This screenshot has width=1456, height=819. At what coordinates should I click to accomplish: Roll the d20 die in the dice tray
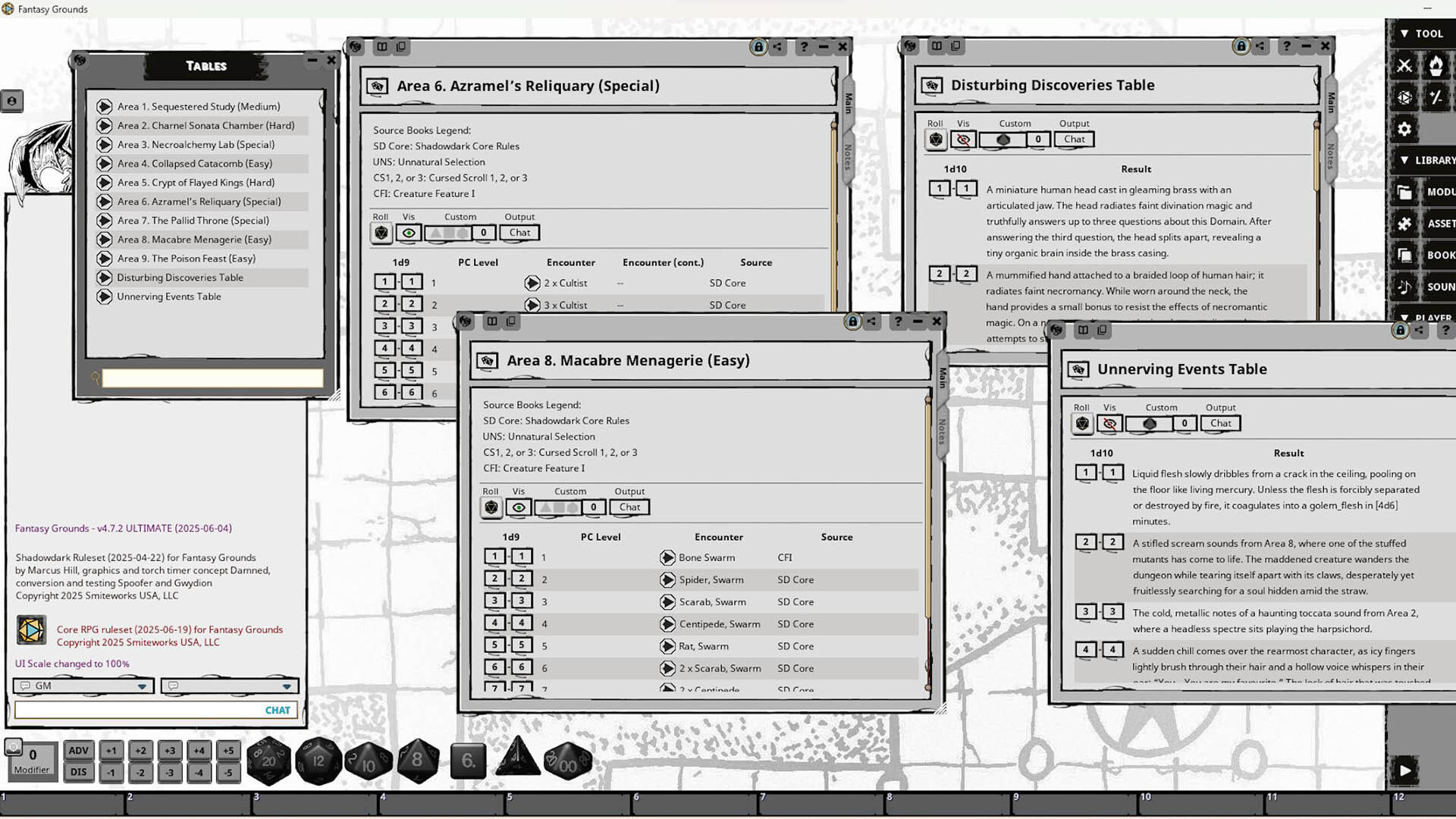coord(269,761)
